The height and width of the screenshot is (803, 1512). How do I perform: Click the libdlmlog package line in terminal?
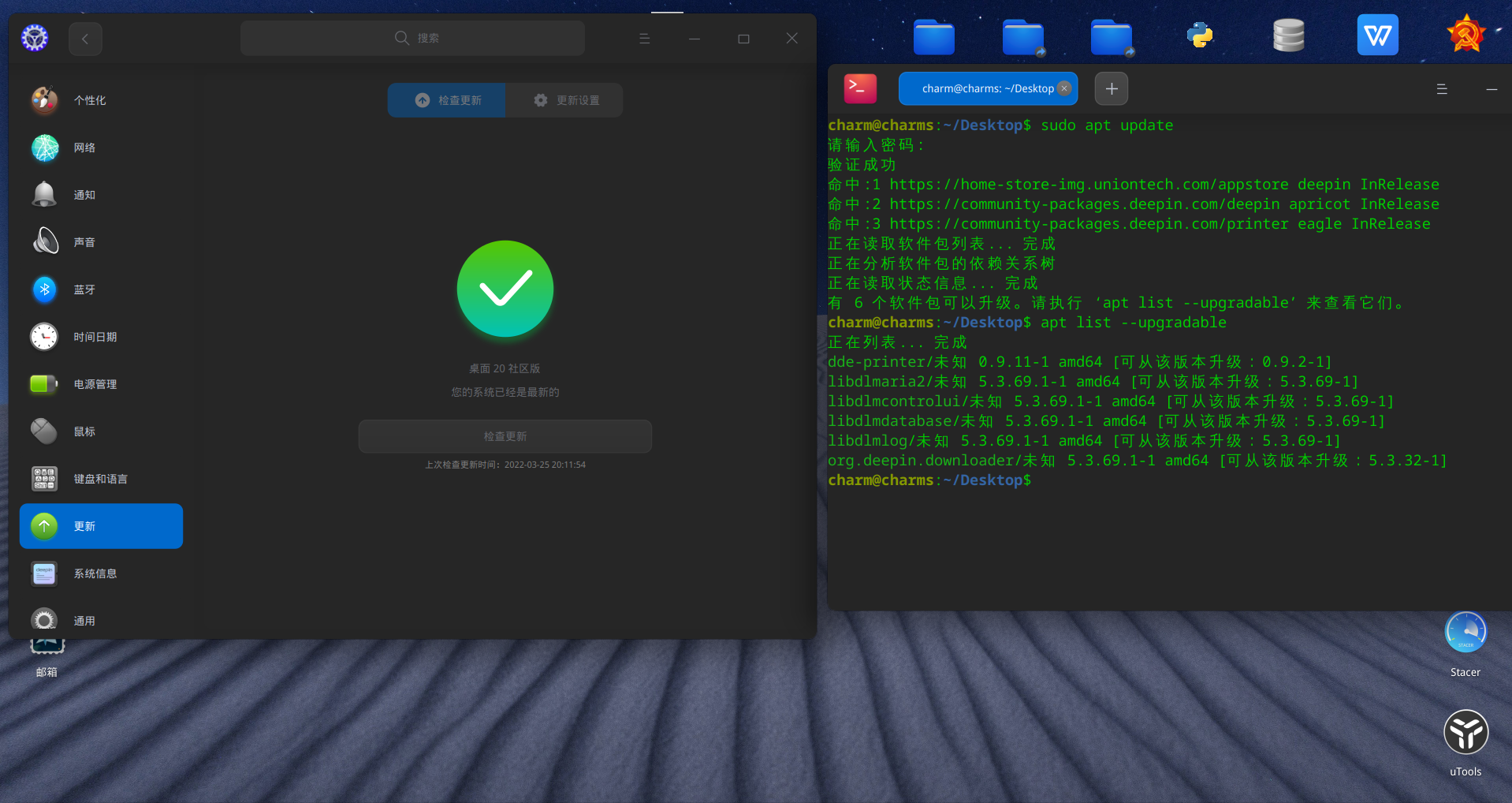(1085, 441)
